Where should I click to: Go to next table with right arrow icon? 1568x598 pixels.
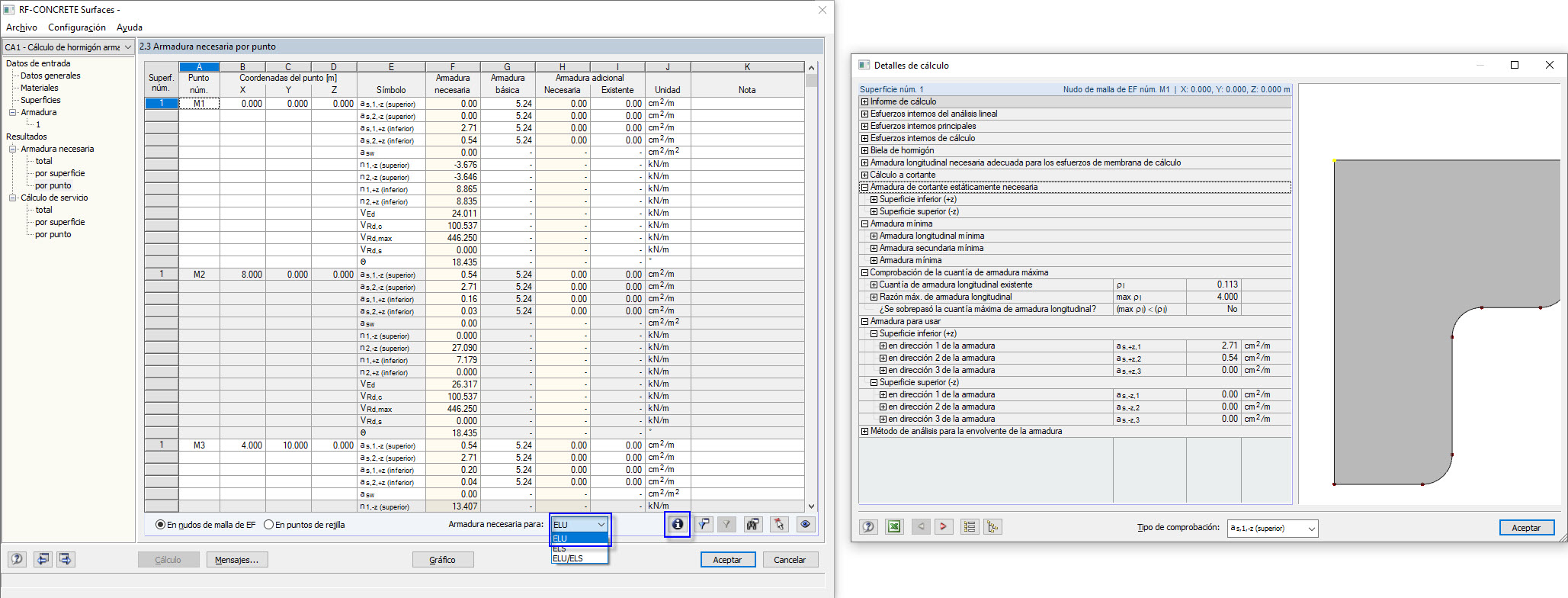(66, 559)
